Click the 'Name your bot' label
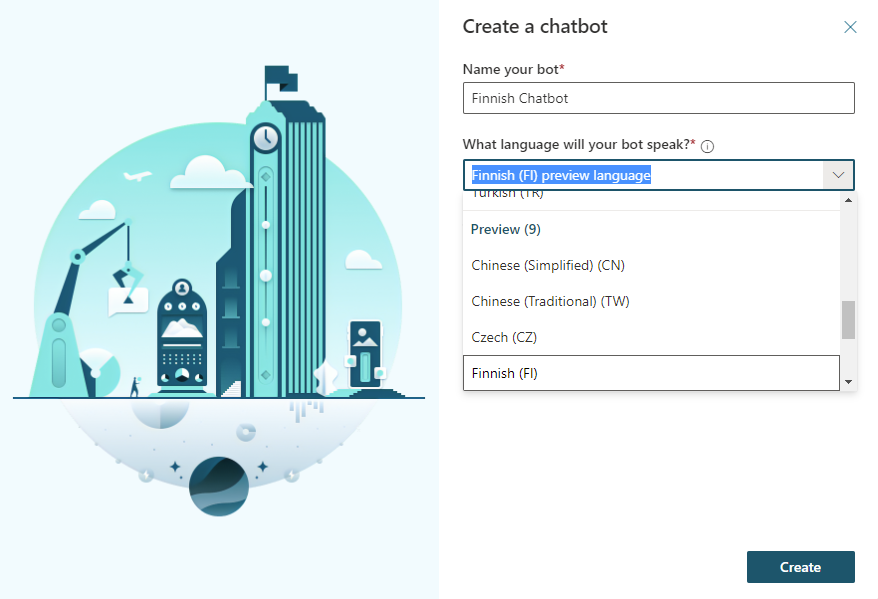This screenshot has height=599, width=878. coord(513,69)
